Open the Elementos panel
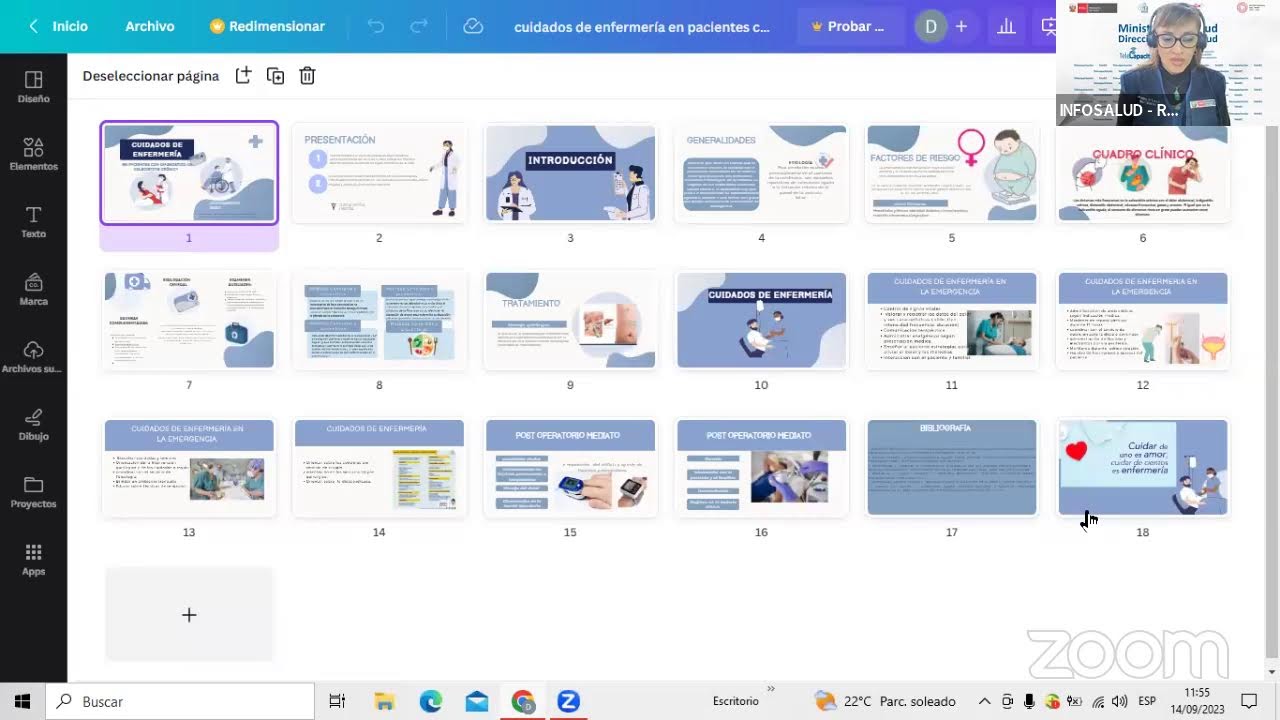This screenshot has width=1280, height=720. click(33, 154)
